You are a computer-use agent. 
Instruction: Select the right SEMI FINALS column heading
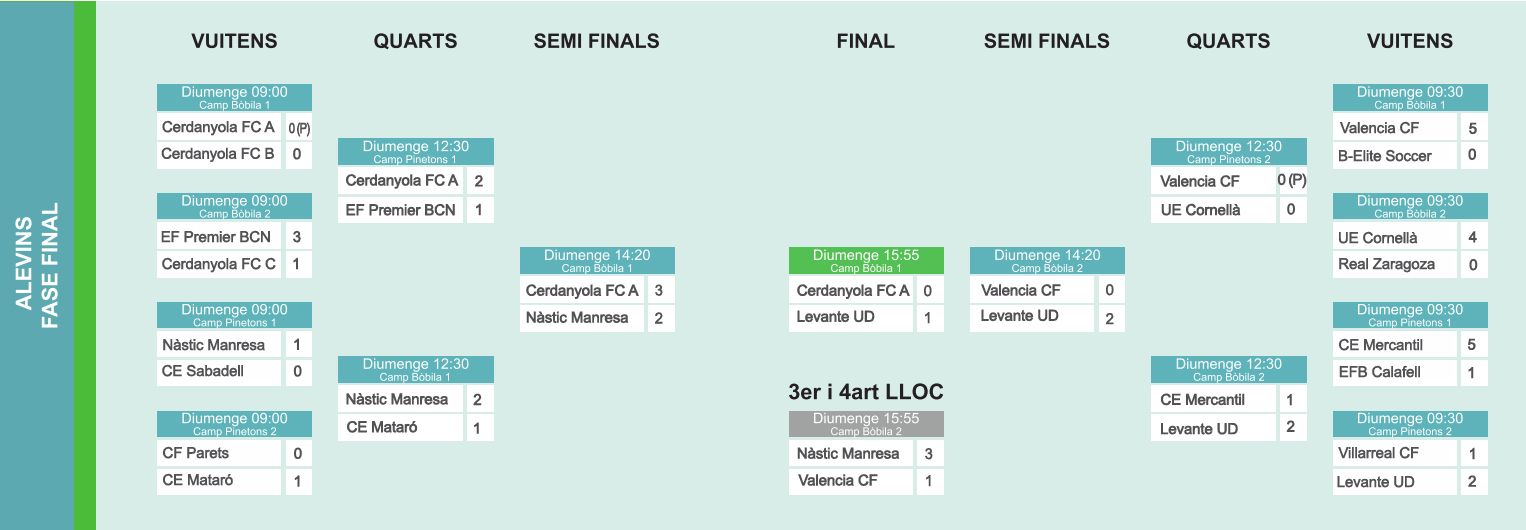pyautogui.click(x=1047, y=41)
